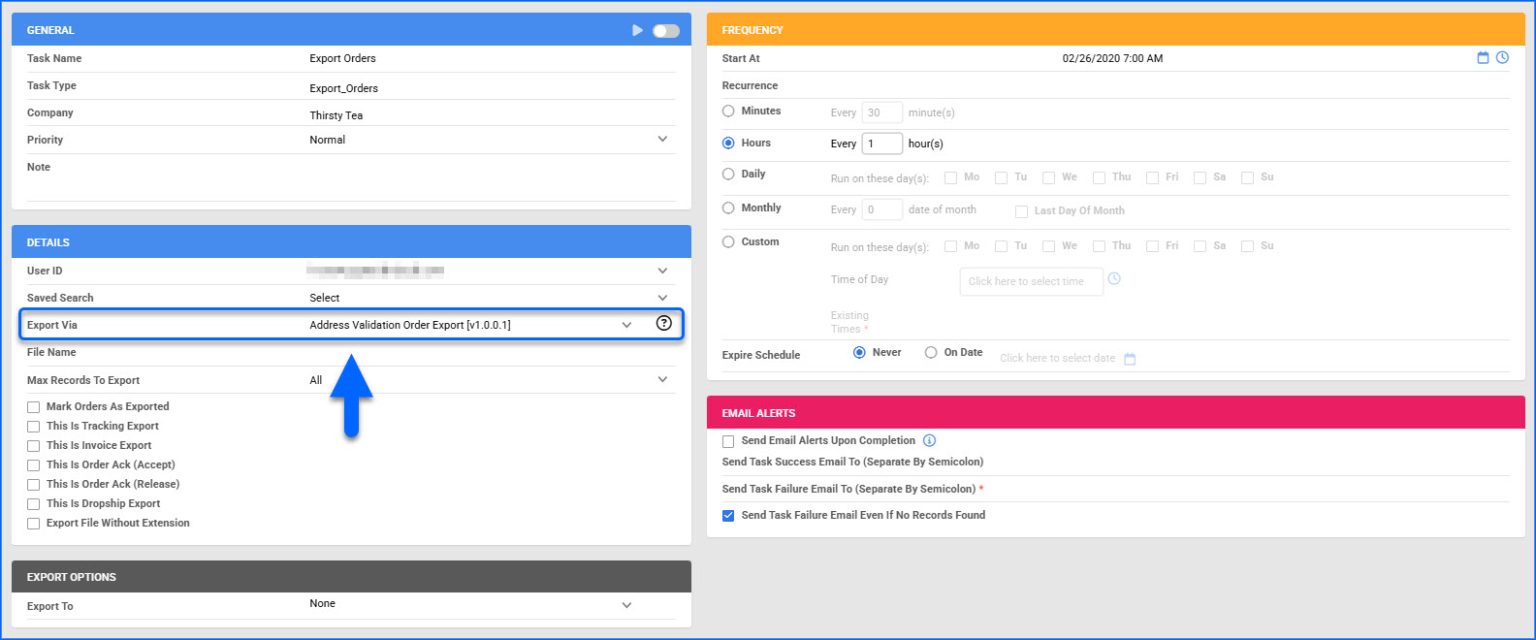This screenshot has height=640, width=1536.
Task: Enable Send Email Alerts Upon Completion
Action: point(728,440)
